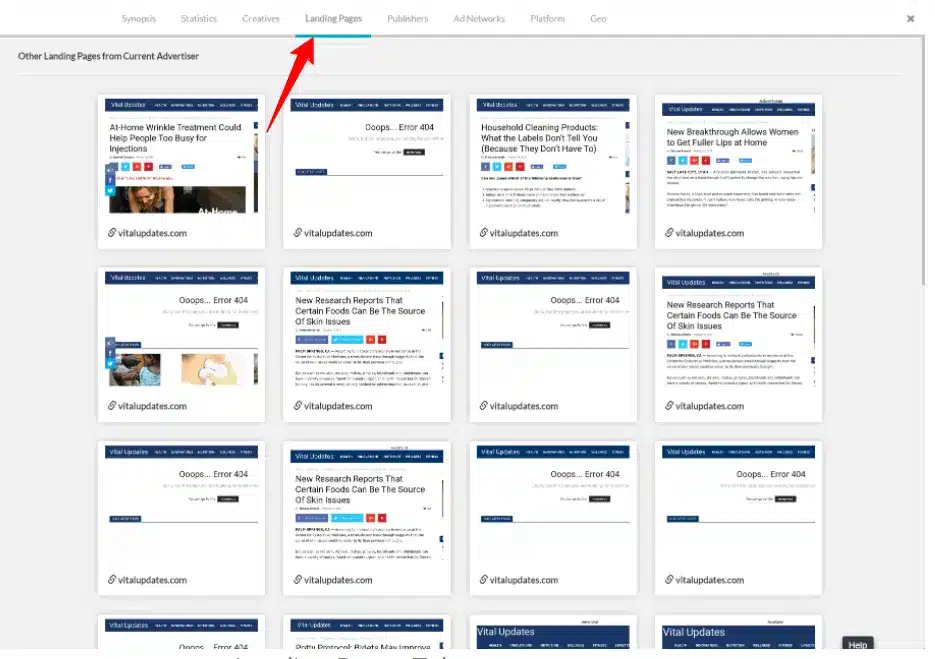This screenshot has height=659, width=935.
Task: Close the landing pages panel with X
Action: pyautogui.click(x=910, y=18)
